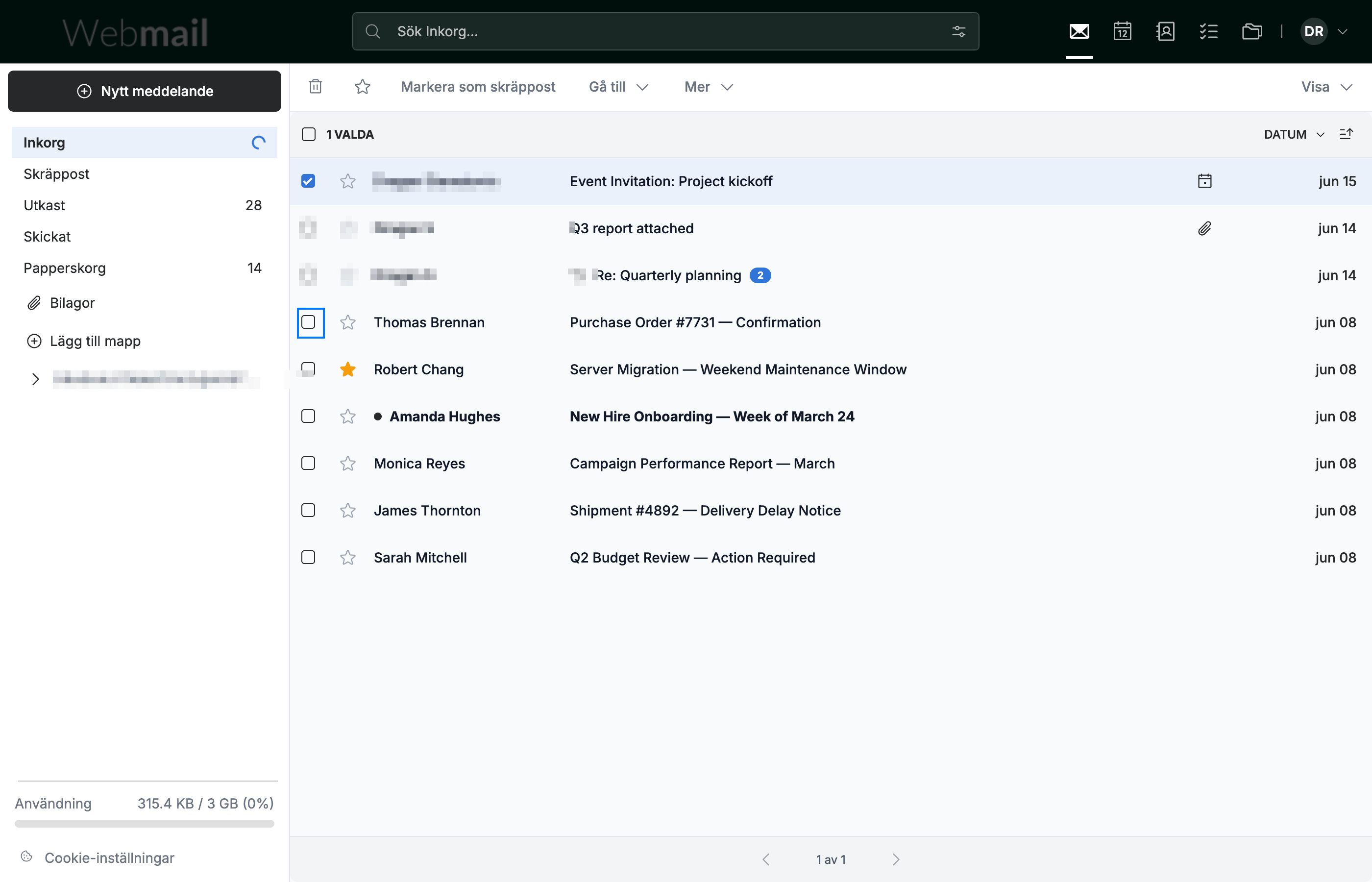Star the Event Invitation message
Image resolution: width=1372 pixels, height=882 pixels.
pyautogui.click(x=347, y=181)
